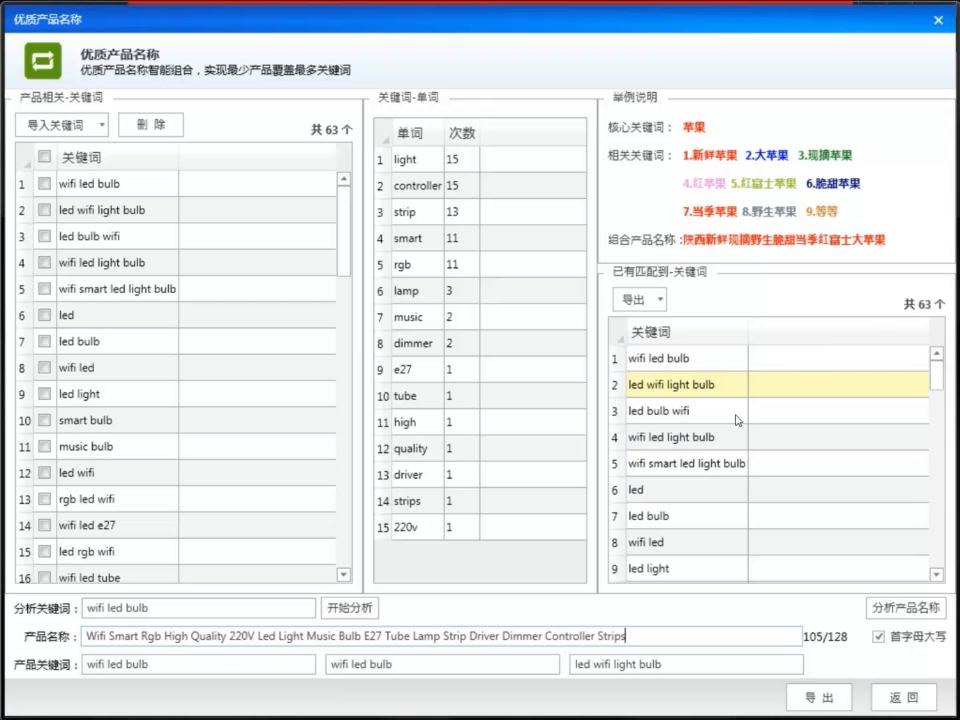Select 'led rgb wifi' in left list
Image resolution: width=960 pixels, height=720 pixels.
(x=176, y=552)
